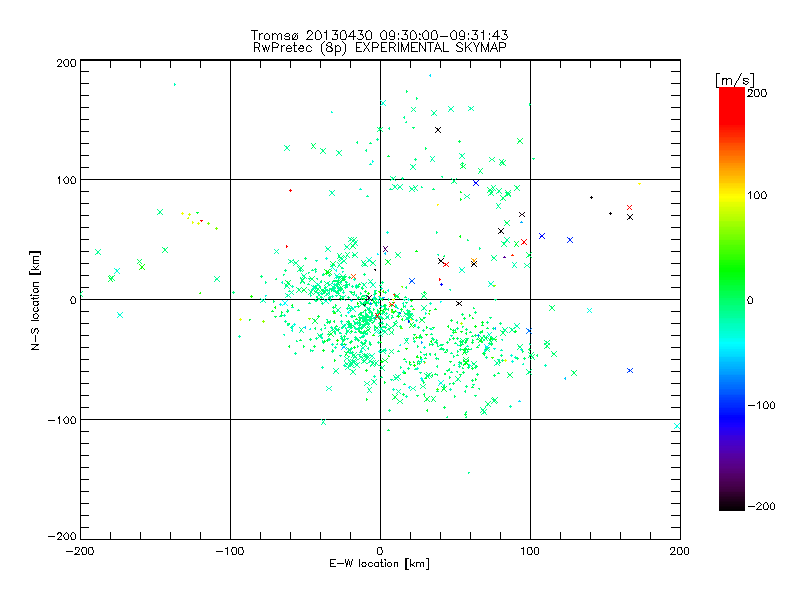Click the x-axis tick label '-200'
This screenshot has height=600, width=800.
coord(80,551)
